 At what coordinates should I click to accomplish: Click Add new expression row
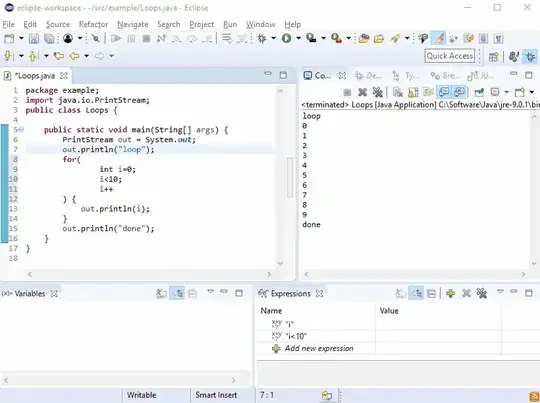319,349
